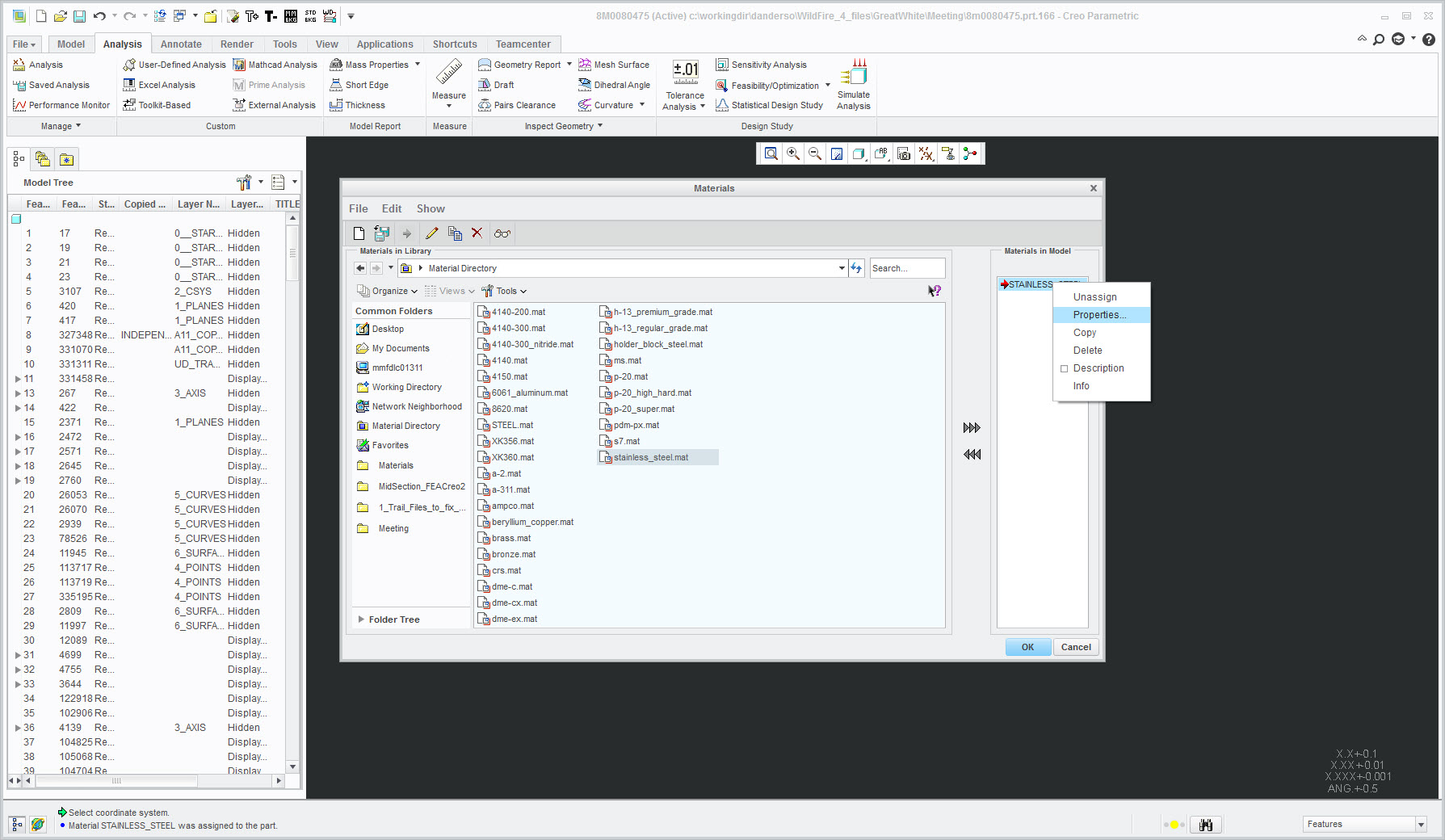Screen dimensions: 1445x840
Task: Select Dihedral Angle analysis
Action: [x=614, y=85]
